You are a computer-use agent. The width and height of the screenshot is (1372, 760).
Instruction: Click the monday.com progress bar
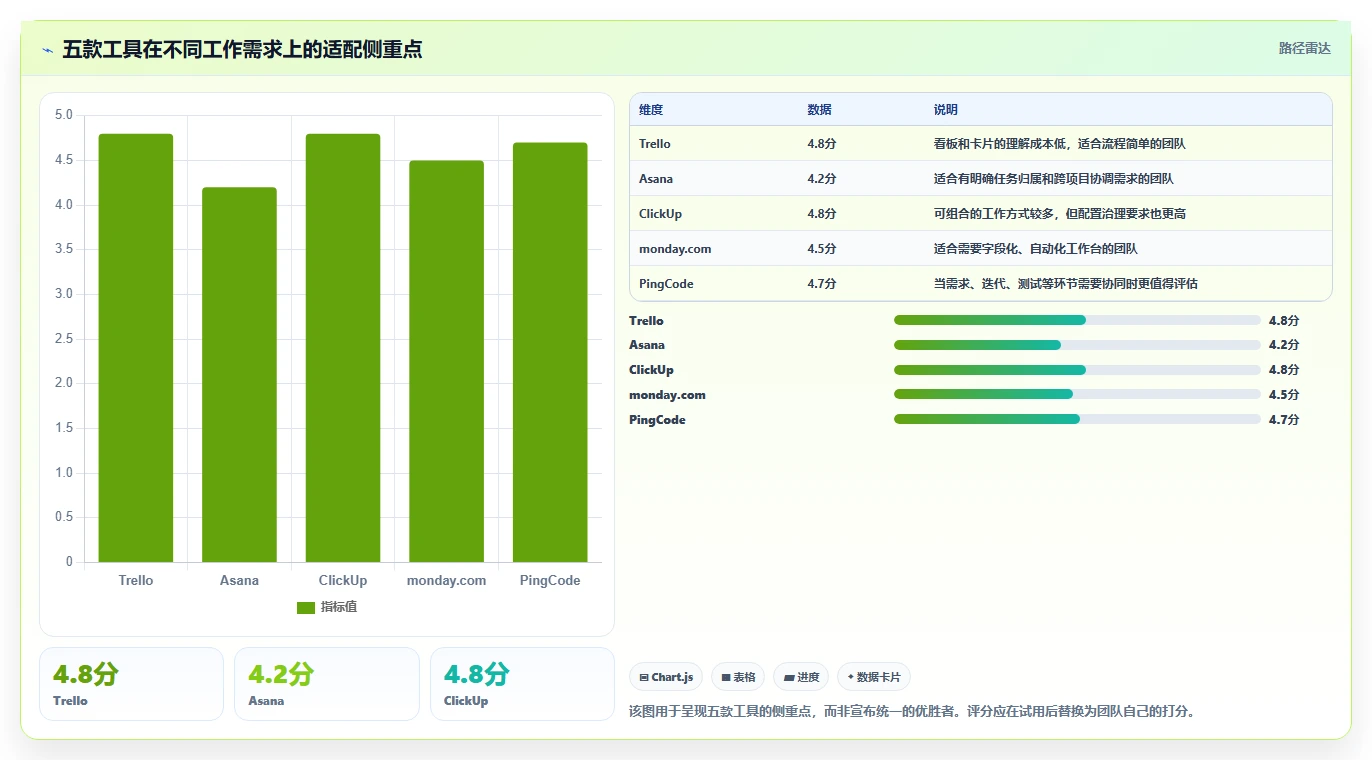pyautogui.click(x=1077, y=394)
